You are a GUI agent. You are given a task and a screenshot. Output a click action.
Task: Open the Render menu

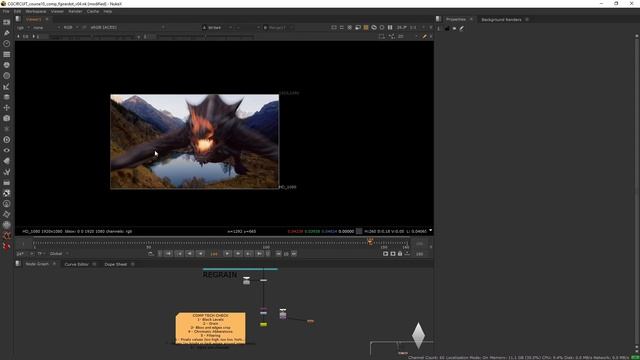pyautogui.click(x=75, y=11)
